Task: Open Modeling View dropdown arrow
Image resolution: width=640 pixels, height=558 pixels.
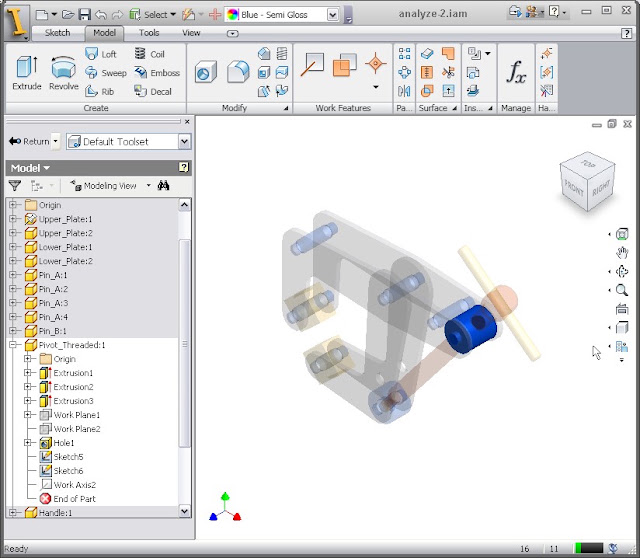Action: [149, 186]
